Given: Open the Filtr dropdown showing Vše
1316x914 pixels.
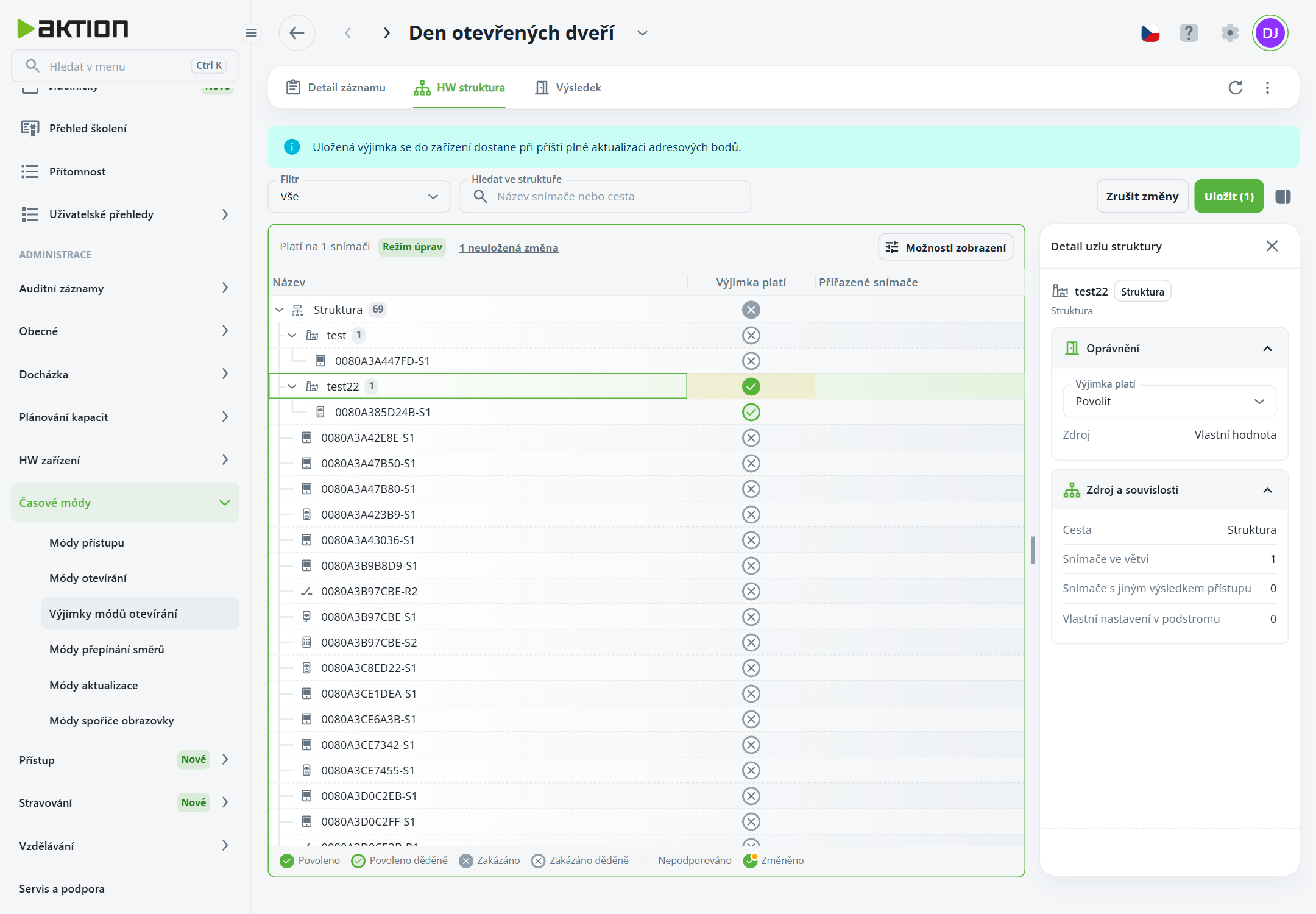Looking at the screenshot, I should point(359,196).
